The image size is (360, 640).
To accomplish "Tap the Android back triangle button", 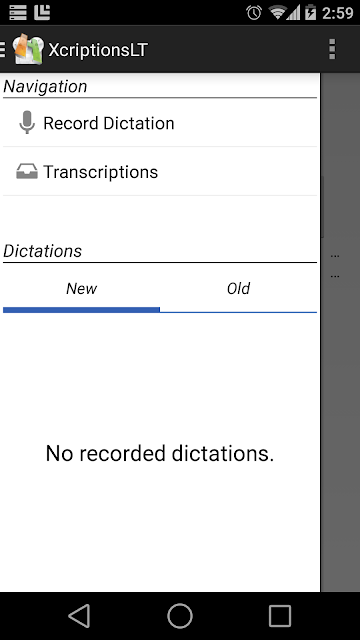I will (x=80, y=616).
